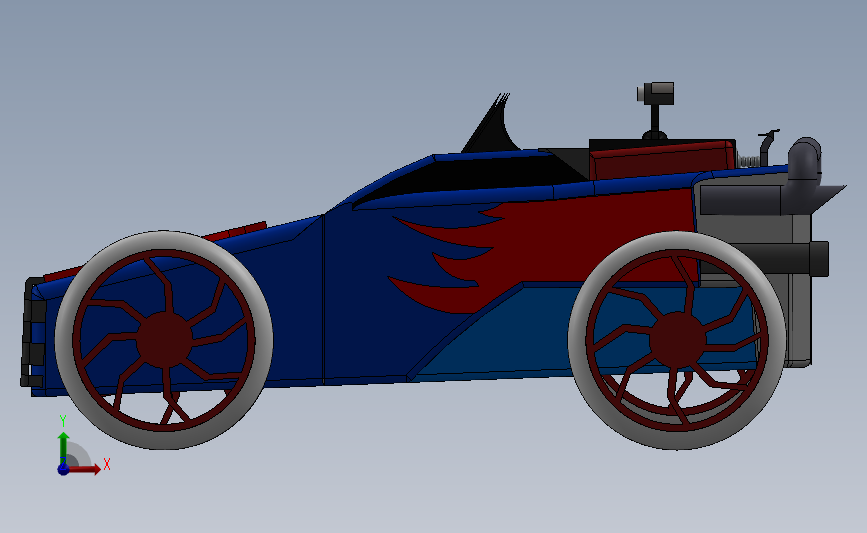This screenshot has height=533, width=867.
Task: Select the rear wheel's red hub center
Action: point(678,339)
